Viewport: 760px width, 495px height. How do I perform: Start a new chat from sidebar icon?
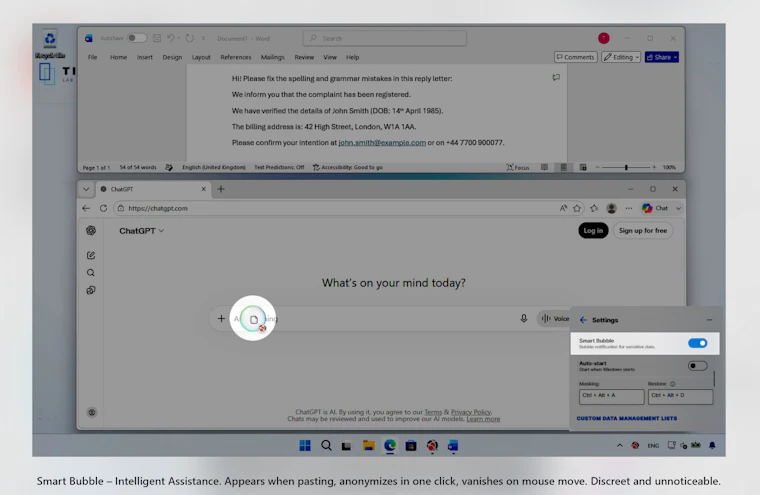[x=91, y=255]
